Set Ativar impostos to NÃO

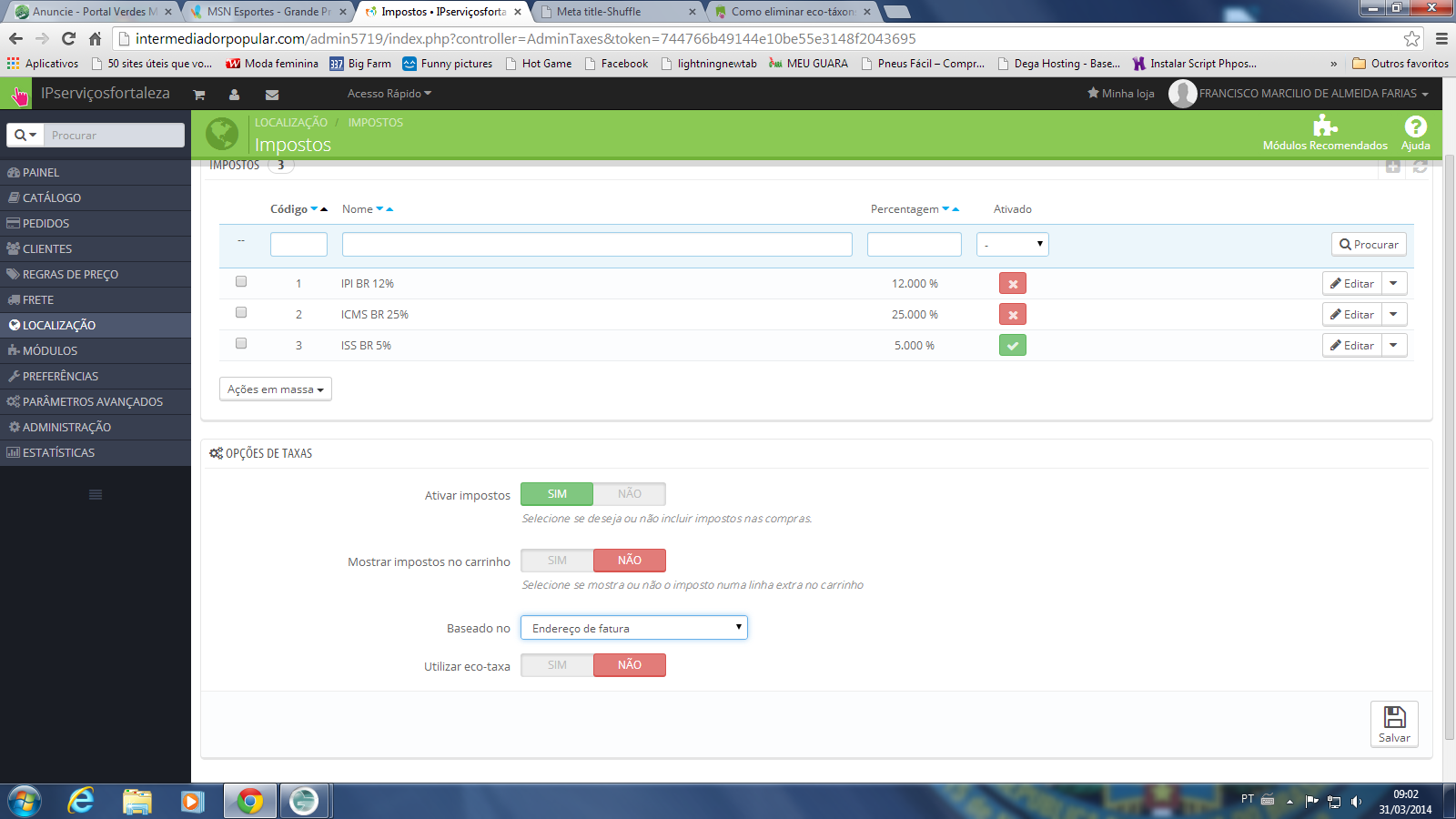(630, 494)
